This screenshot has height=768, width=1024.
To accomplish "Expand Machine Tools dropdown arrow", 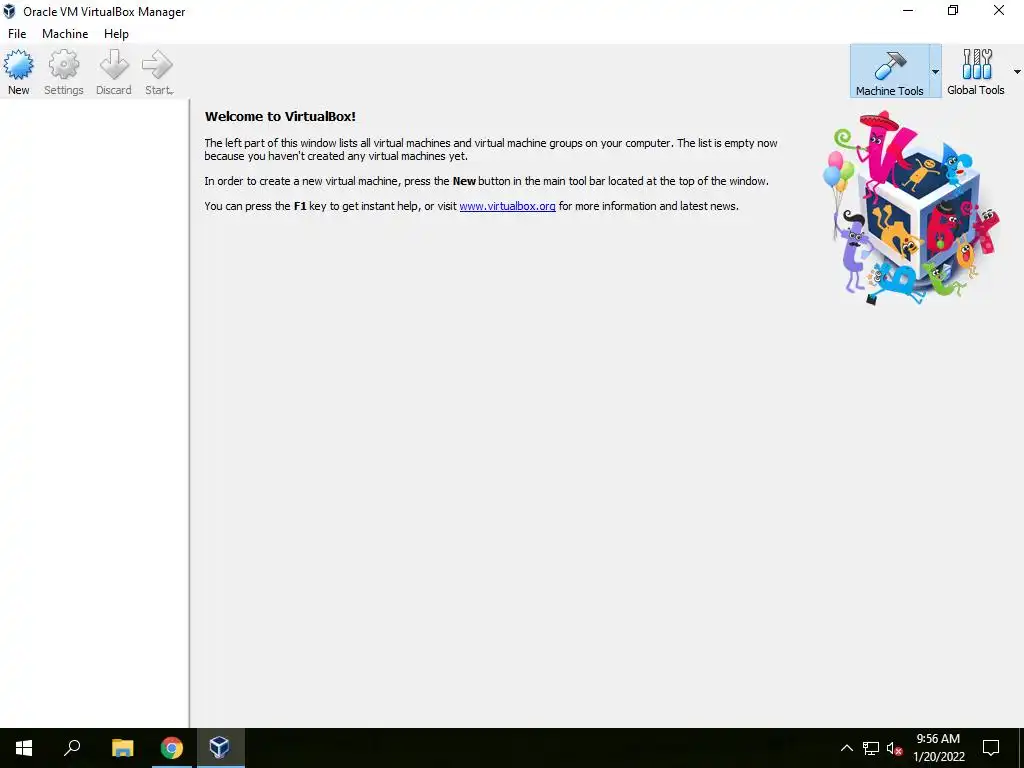I will coord(935,72).
